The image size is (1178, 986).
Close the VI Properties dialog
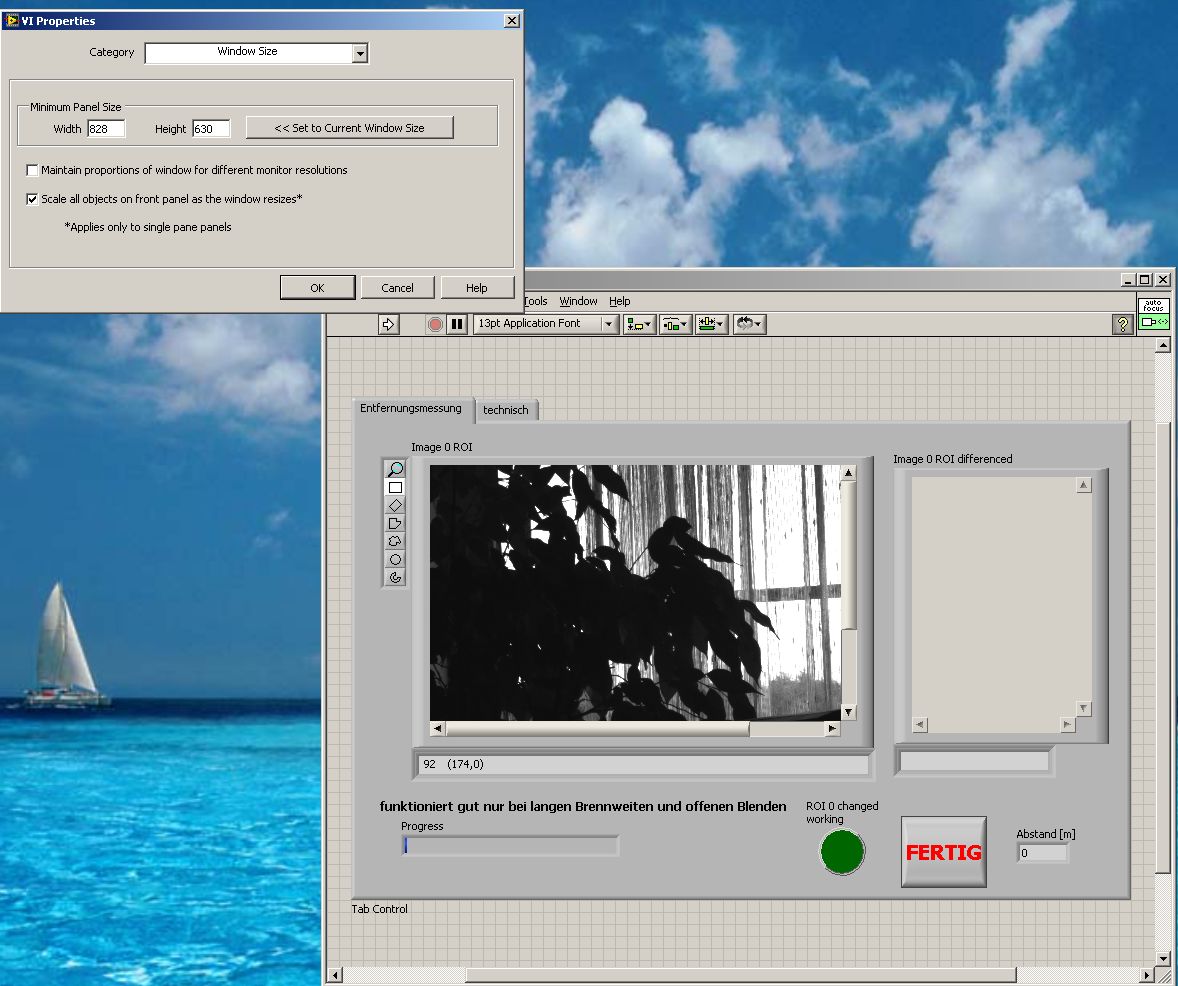tap(512, 20)
